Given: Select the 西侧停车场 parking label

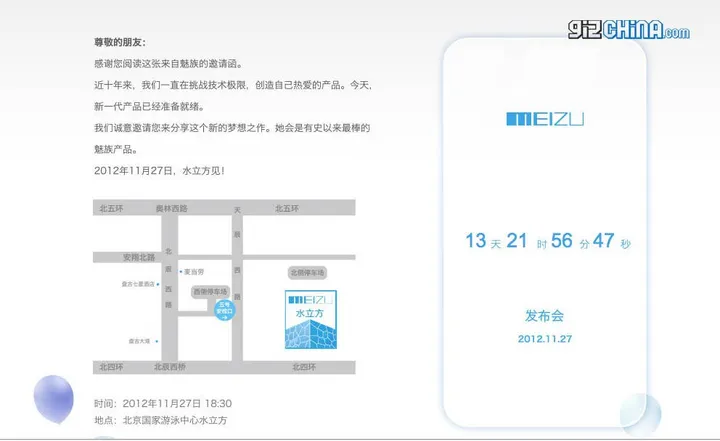Looking at the screenshot, I should click(x=210, y=292).
